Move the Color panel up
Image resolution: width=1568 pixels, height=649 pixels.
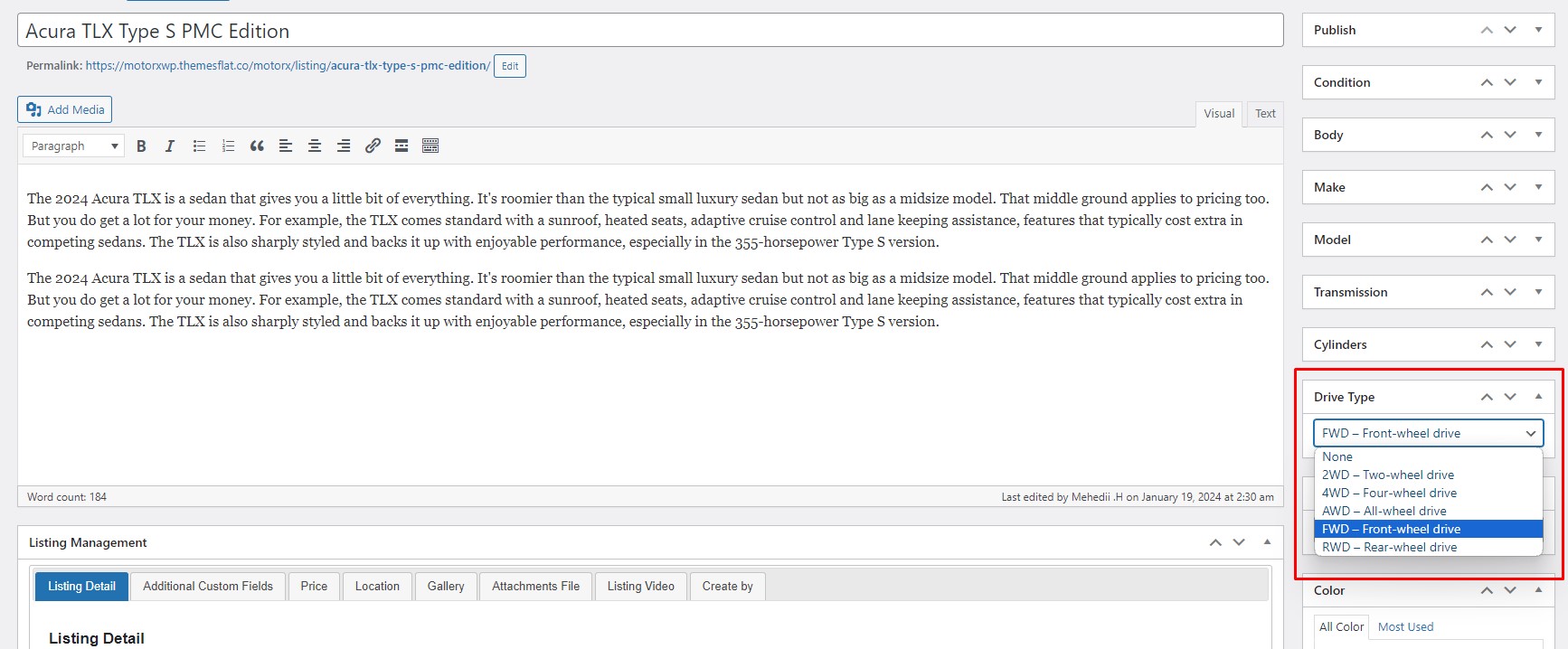(1487, 590)
